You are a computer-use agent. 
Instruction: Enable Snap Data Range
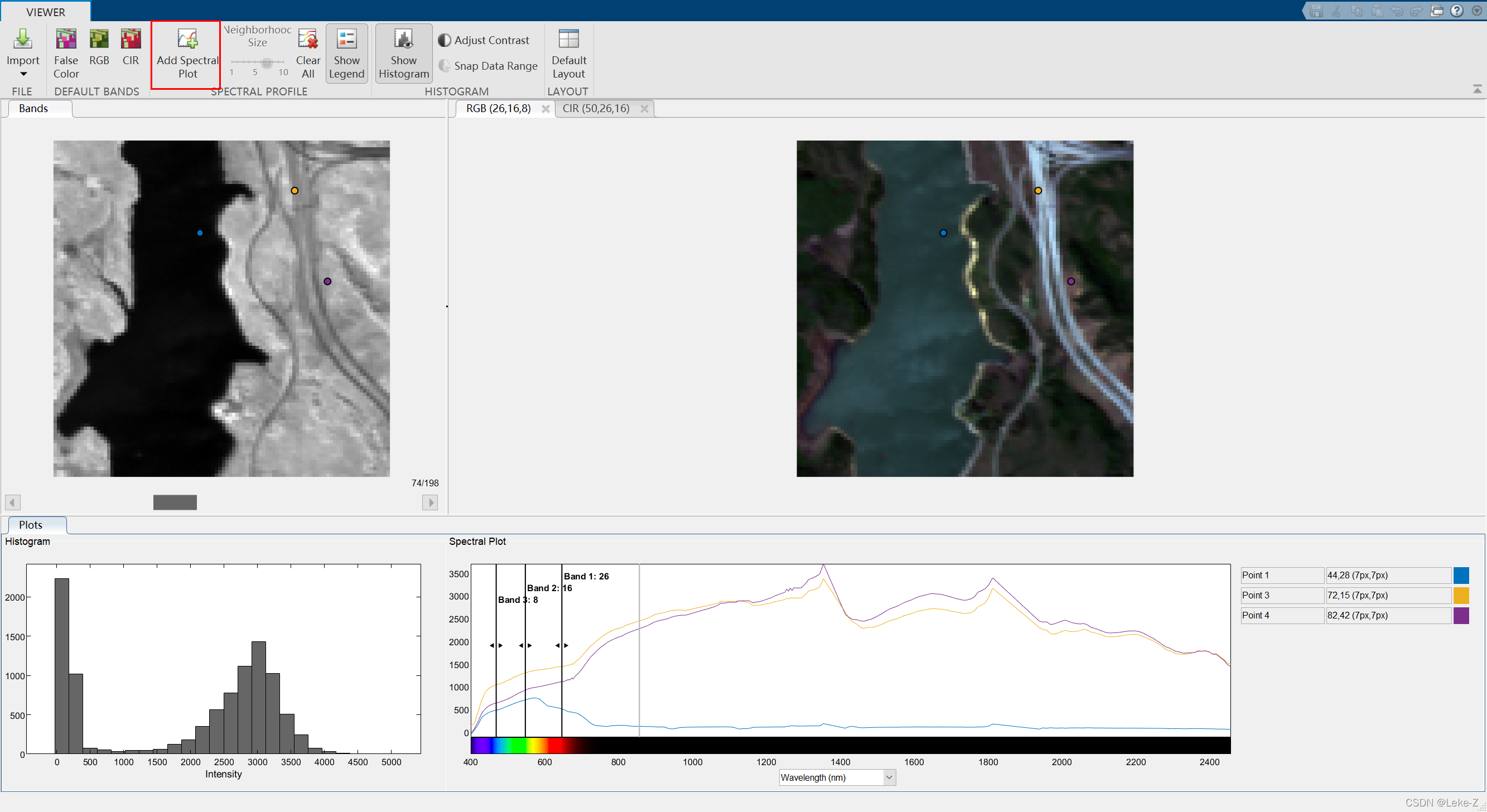tap(488, 66)
